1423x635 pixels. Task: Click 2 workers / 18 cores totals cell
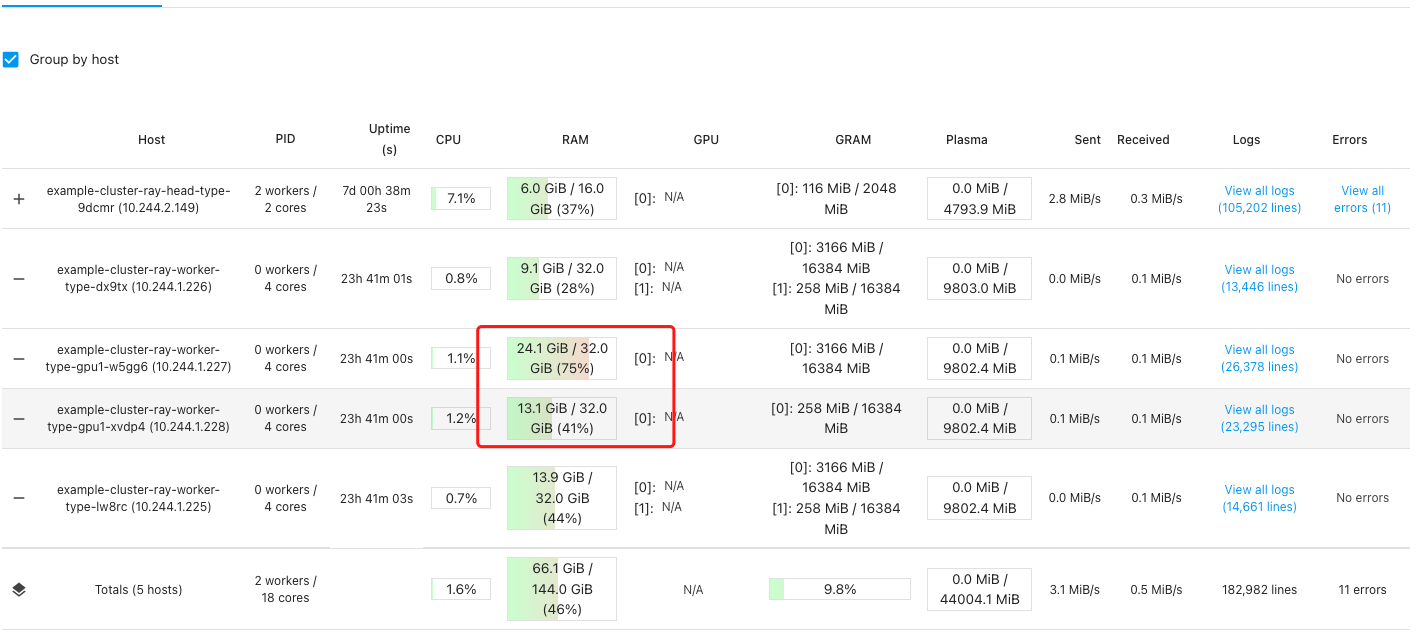[286, 589]
